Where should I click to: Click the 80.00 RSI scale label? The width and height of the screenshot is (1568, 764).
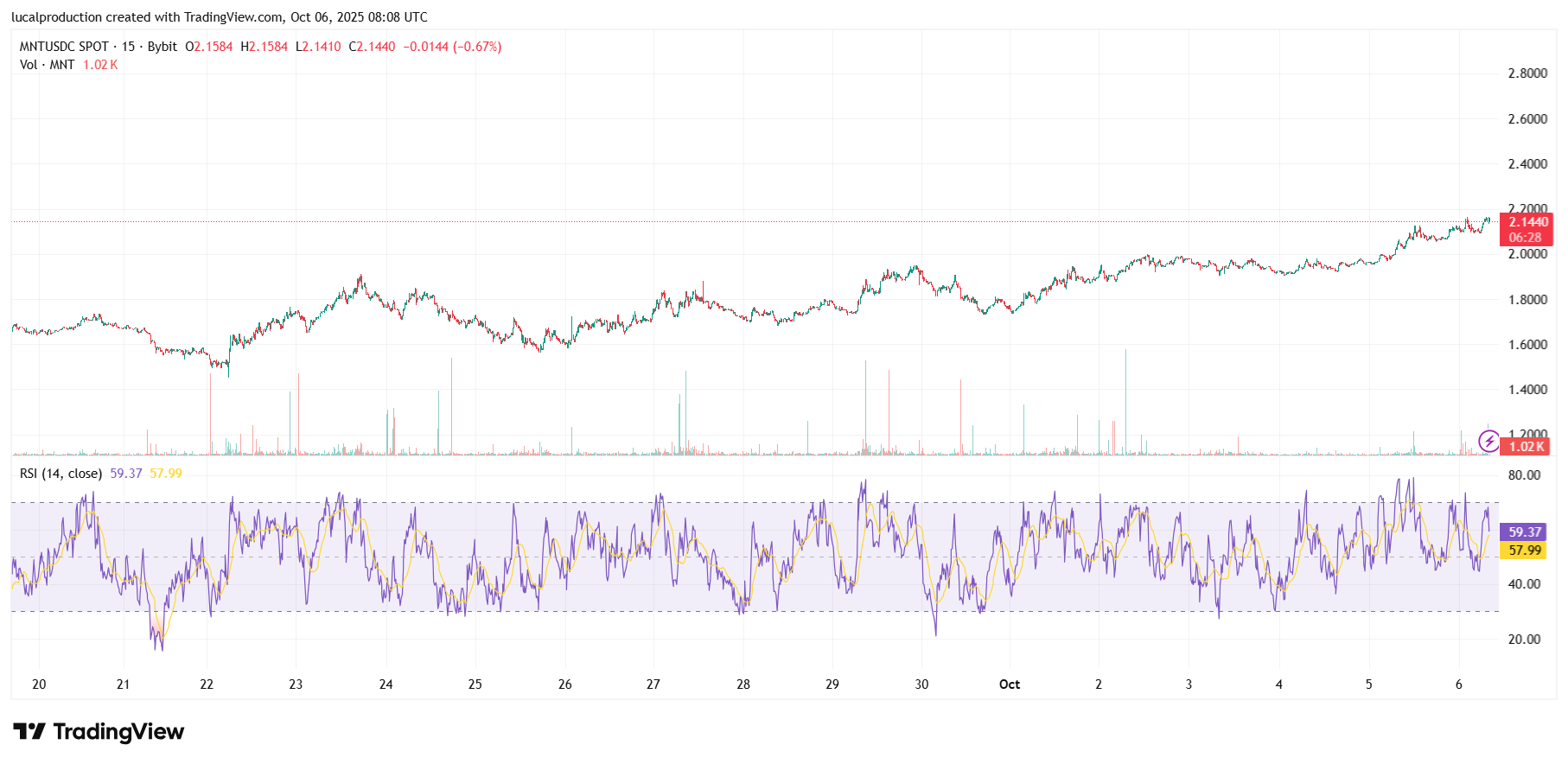(x=1524, y=475)
